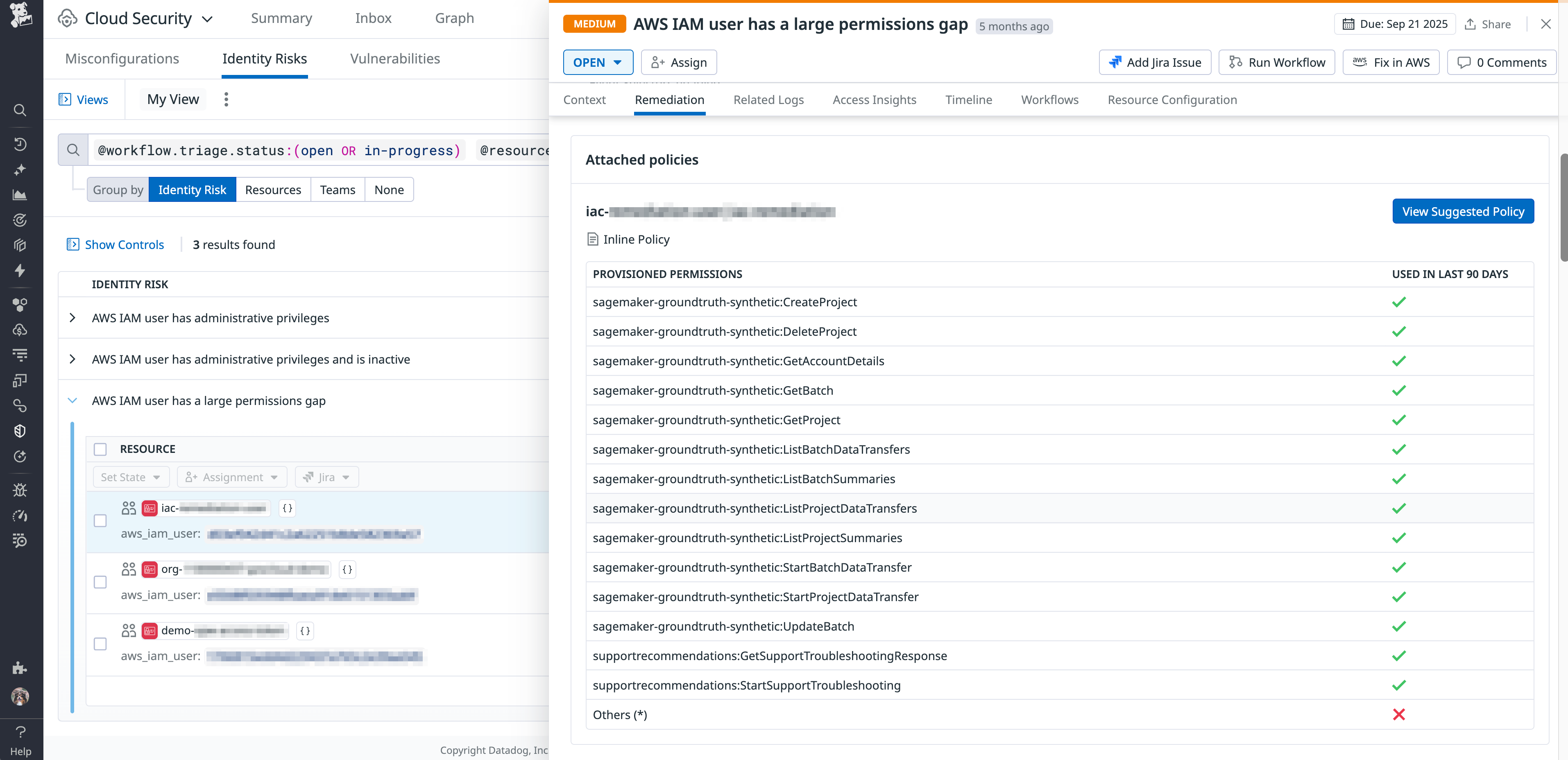Check the RESOURCE header select-all checkbox
Image resolution: width=1568 pixels, height=760 pixels.
[100, 449]
